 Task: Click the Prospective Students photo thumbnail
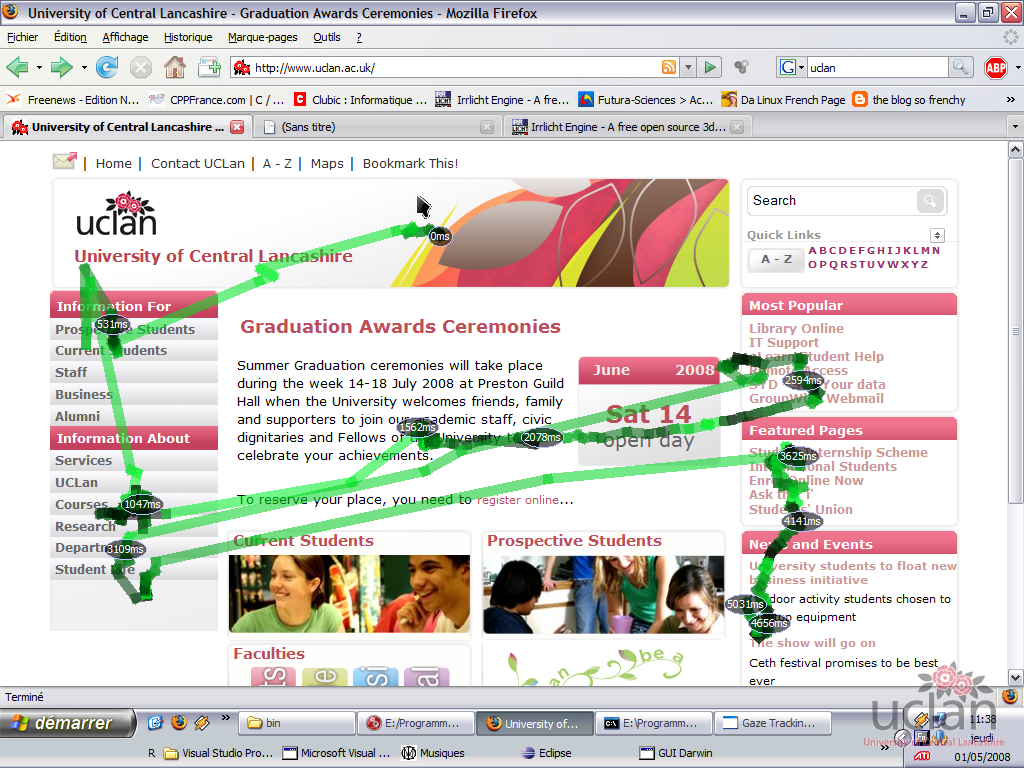click(604, 594)
